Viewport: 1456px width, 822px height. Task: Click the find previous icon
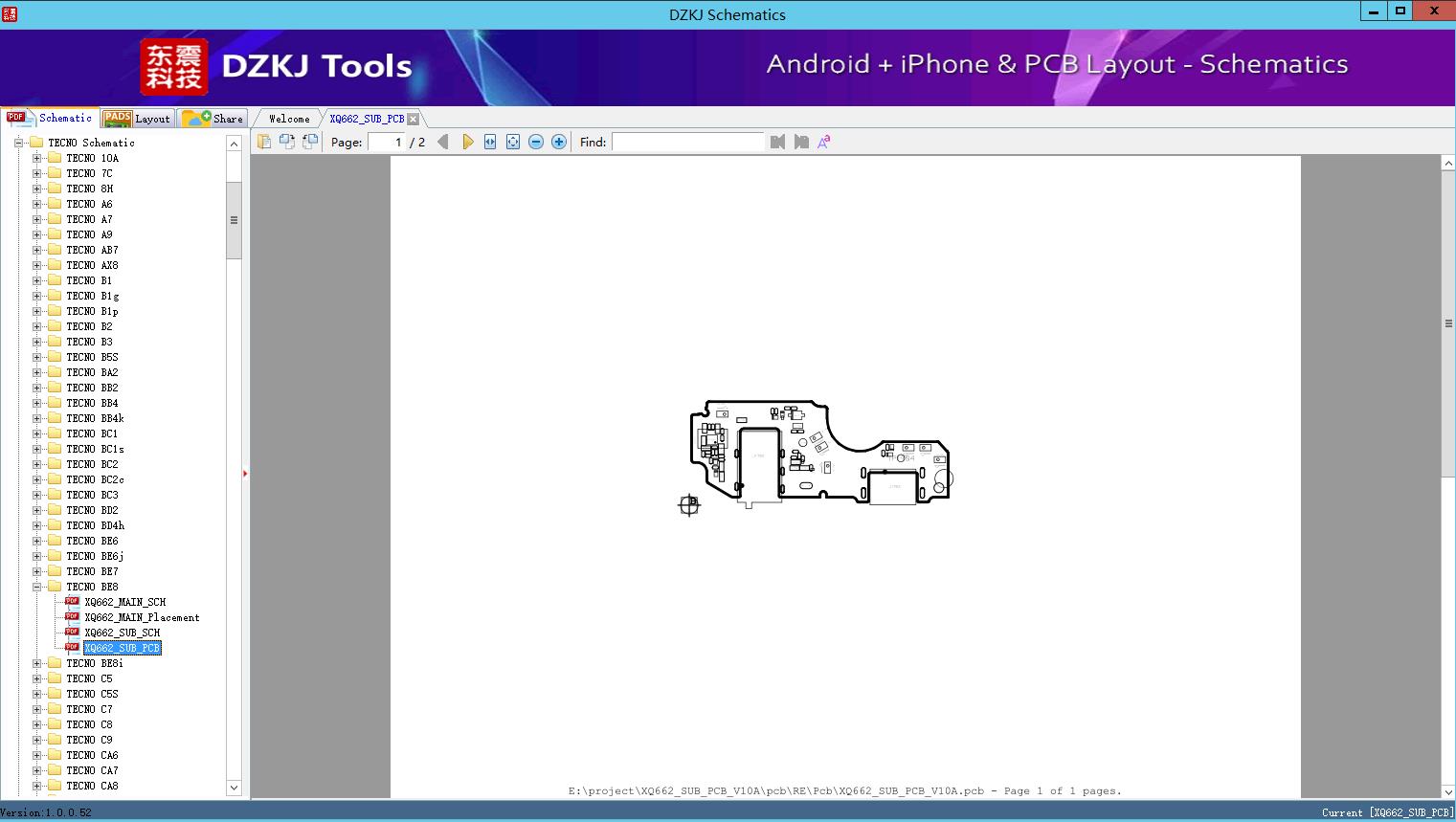click(x=777, y=142)
